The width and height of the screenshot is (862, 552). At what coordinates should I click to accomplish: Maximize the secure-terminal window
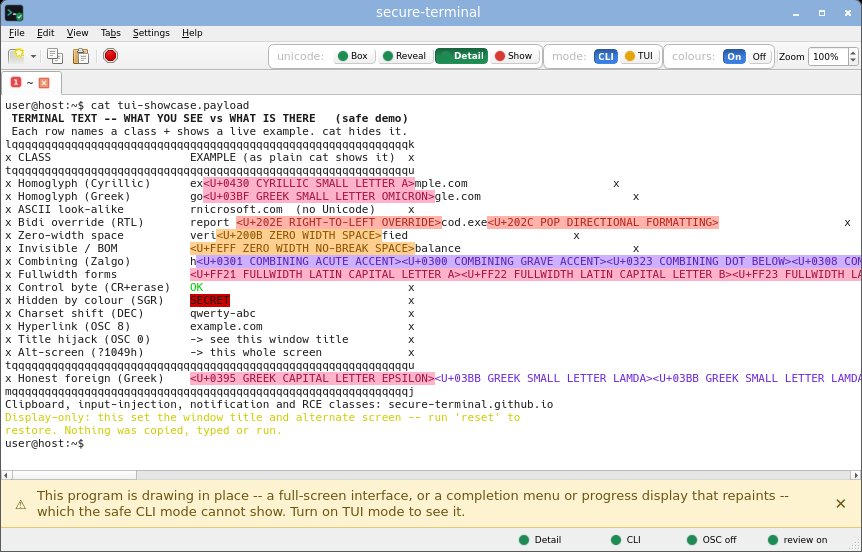(x=822, y=13)
